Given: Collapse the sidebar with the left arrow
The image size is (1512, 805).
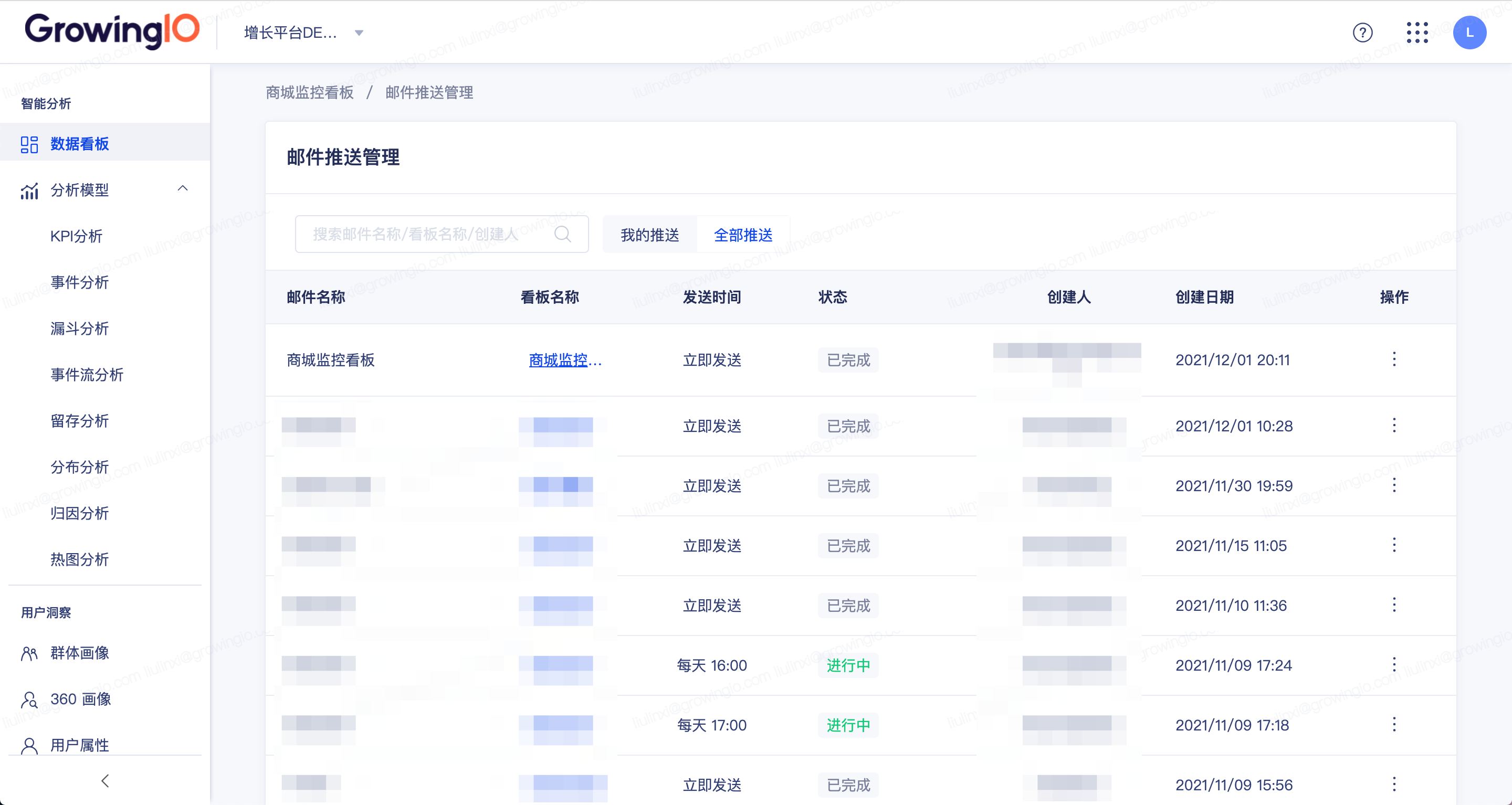Looking at the screenshot, I should tap(105, 781).
